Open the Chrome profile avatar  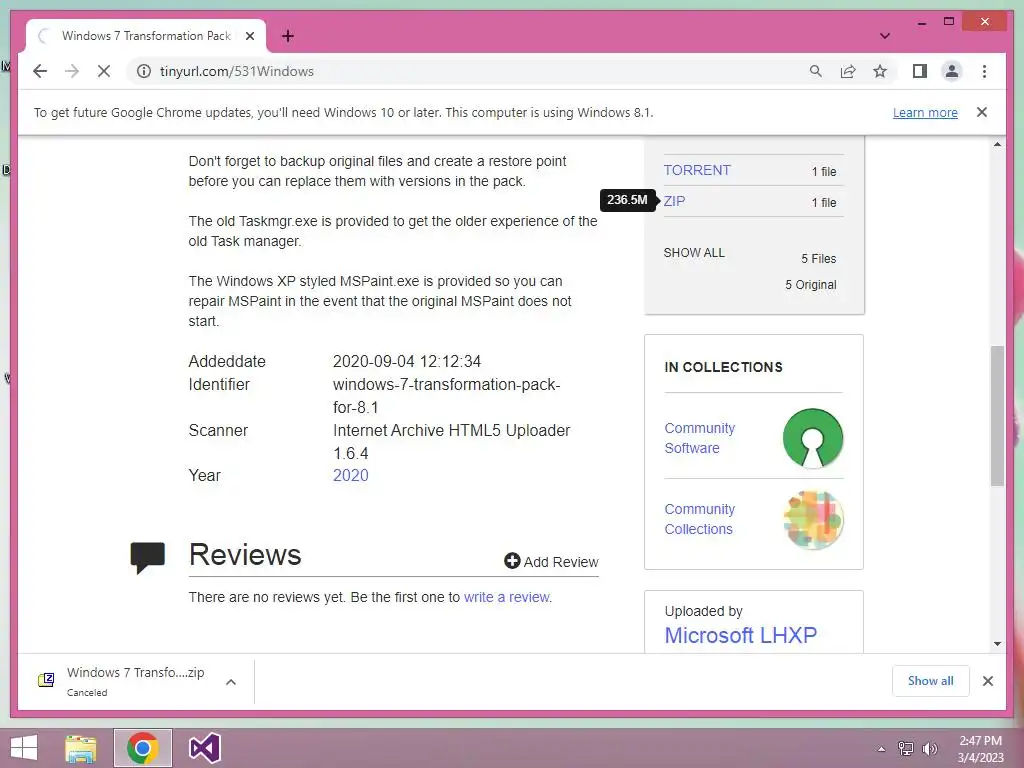[x=952, y=71]
